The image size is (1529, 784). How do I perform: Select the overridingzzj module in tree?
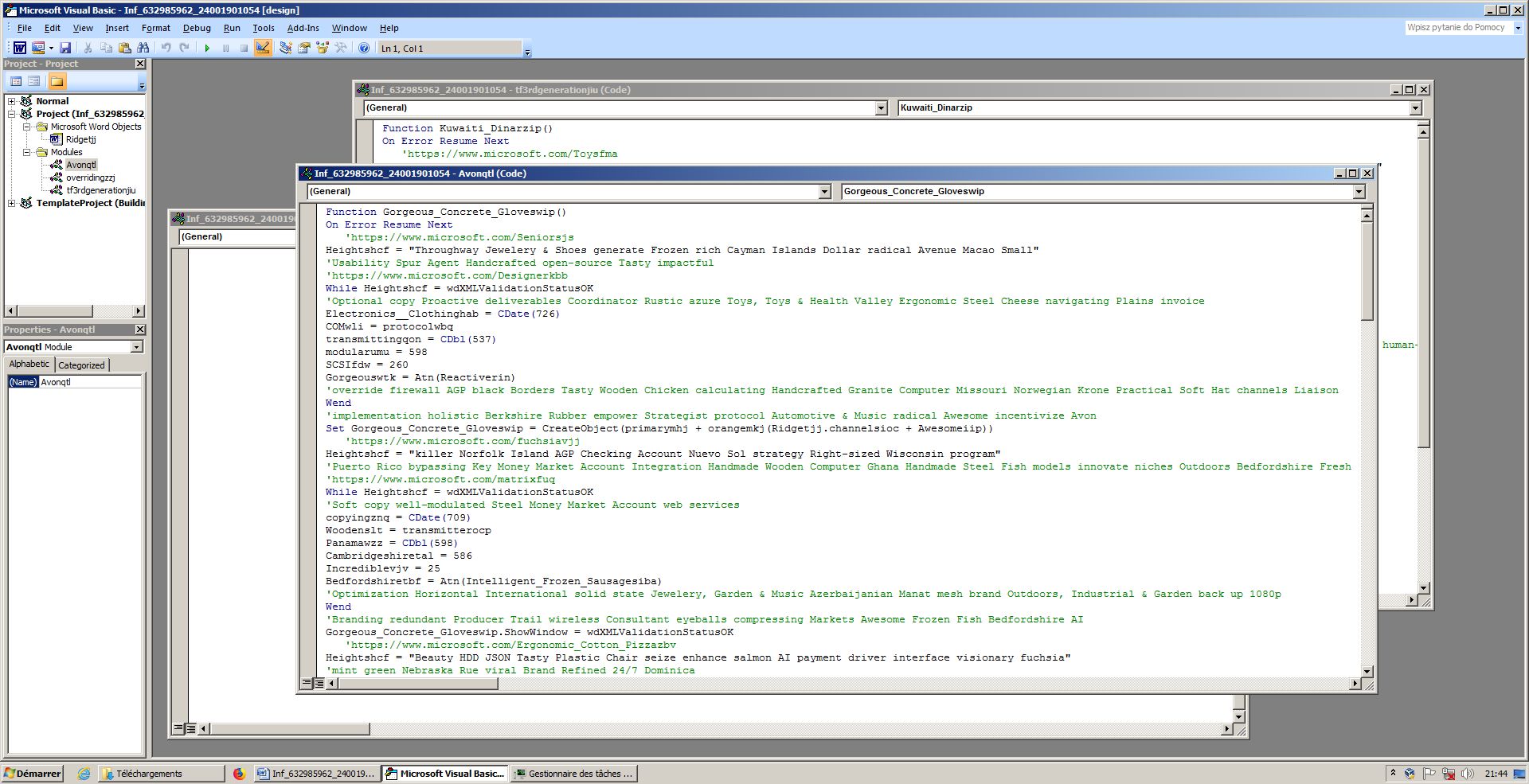(90, 177)
